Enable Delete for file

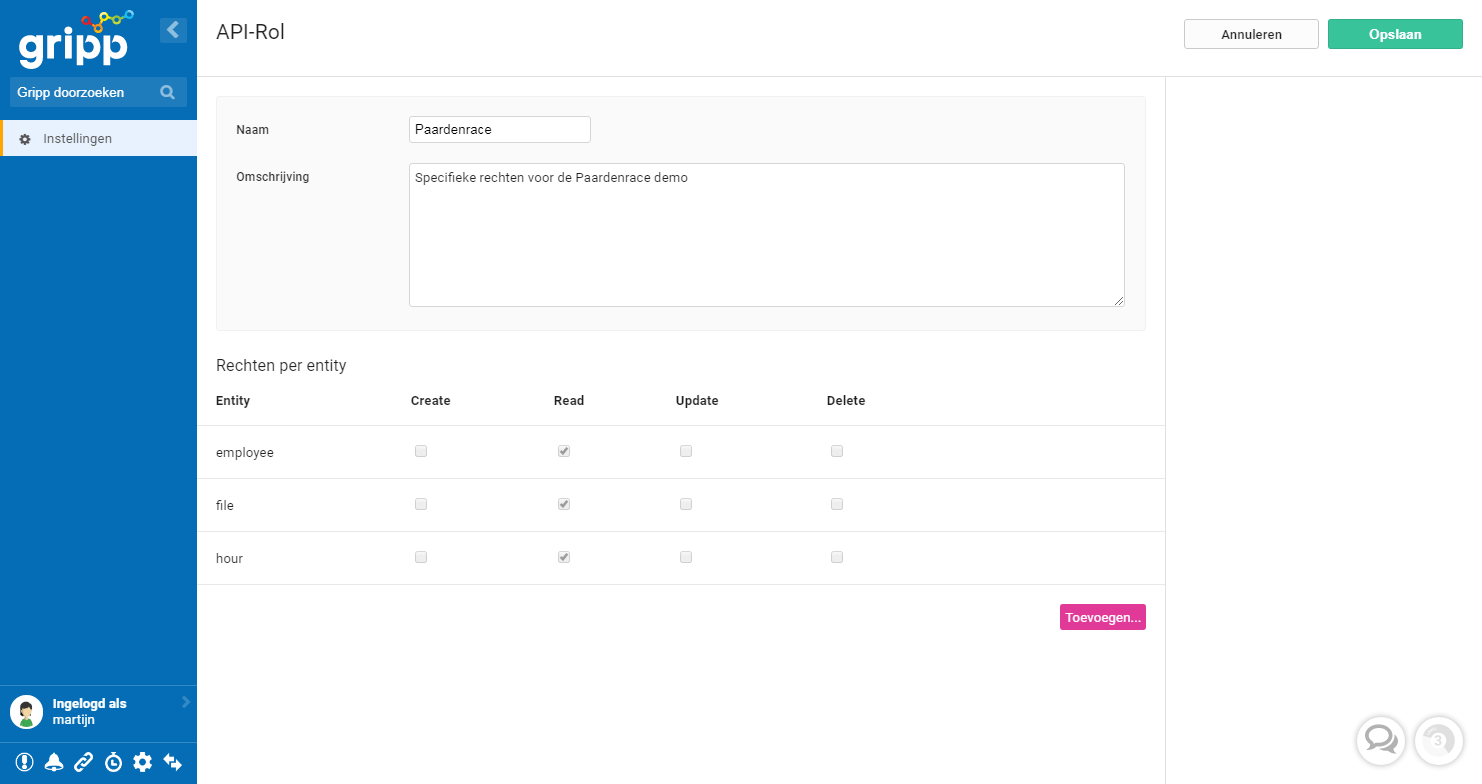click(x=837, y=504)
